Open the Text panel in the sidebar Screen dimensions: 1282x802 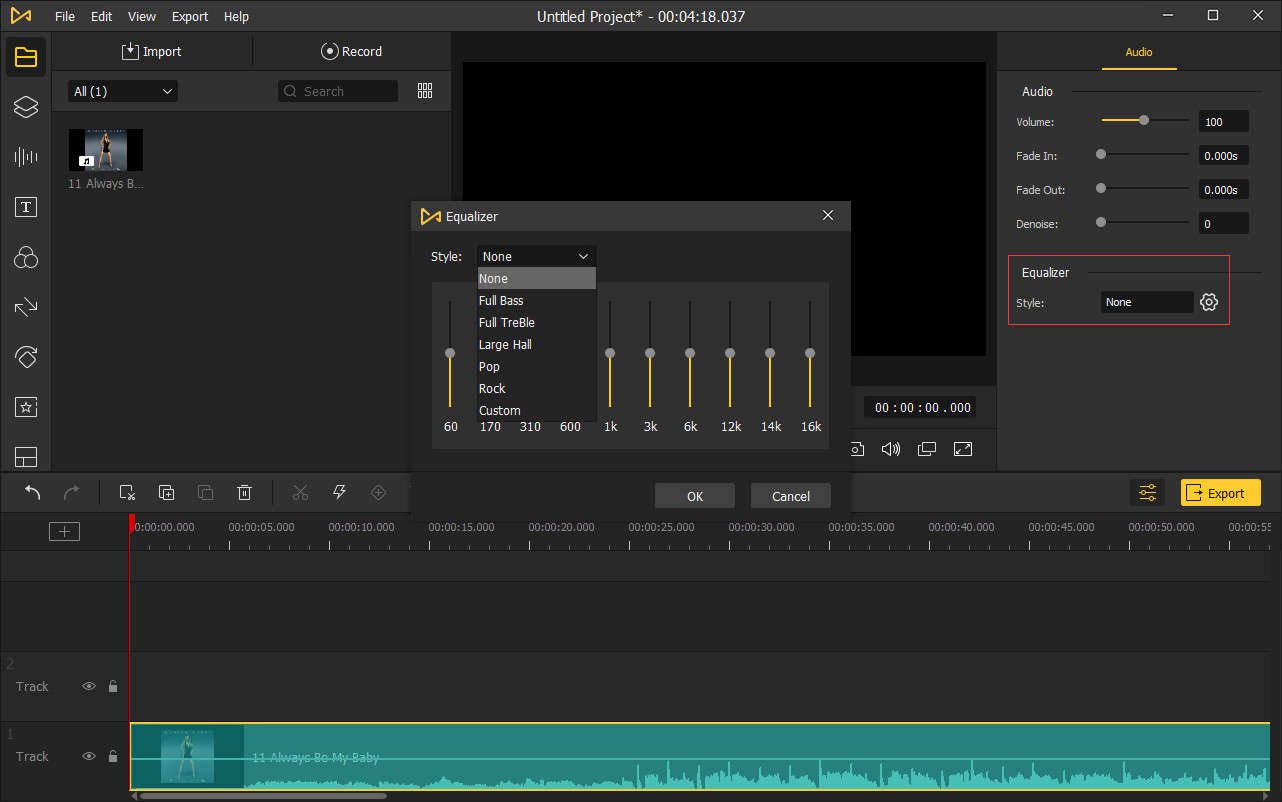[x=26, y=207]
